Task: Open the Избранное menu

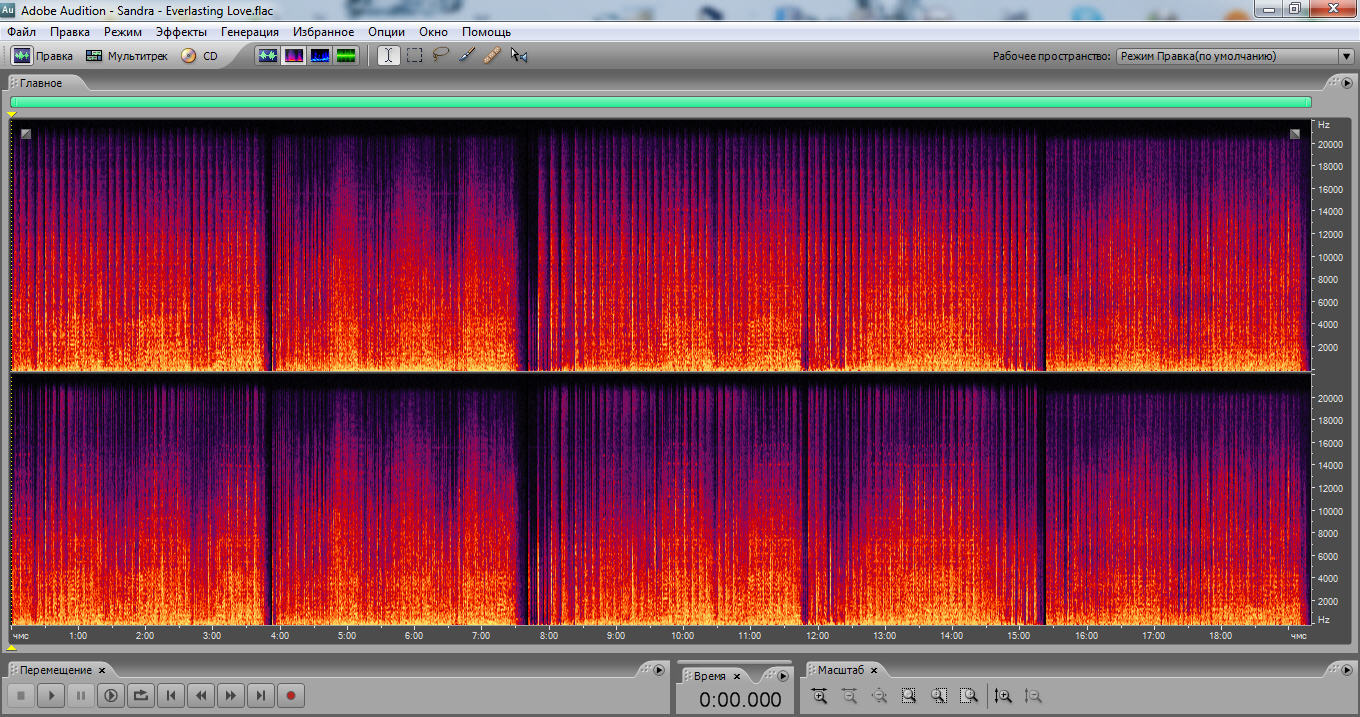Action: pos(323,32)
